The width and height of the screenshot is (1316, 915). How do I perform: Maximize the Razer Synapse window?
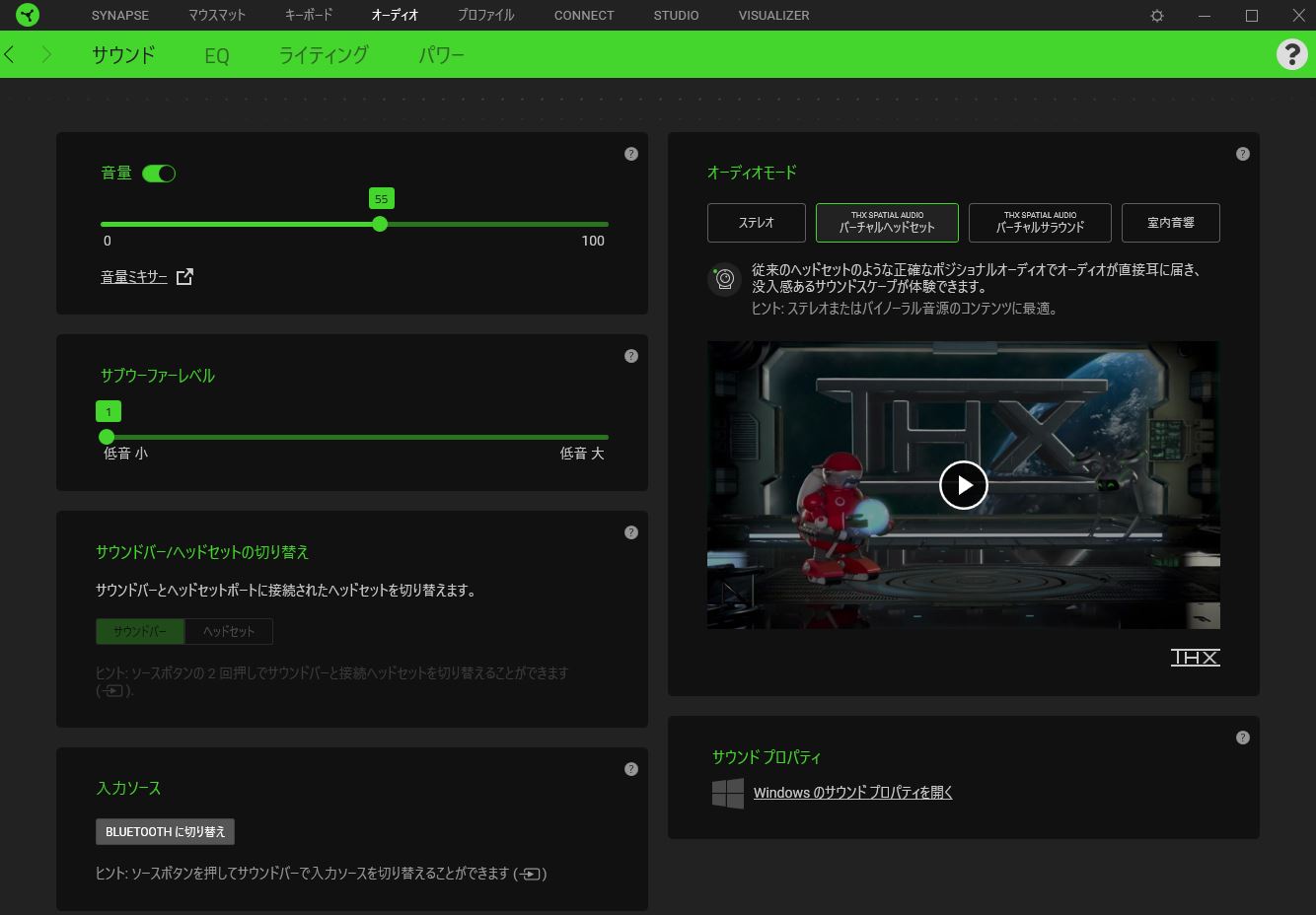tap(1252, 16)
